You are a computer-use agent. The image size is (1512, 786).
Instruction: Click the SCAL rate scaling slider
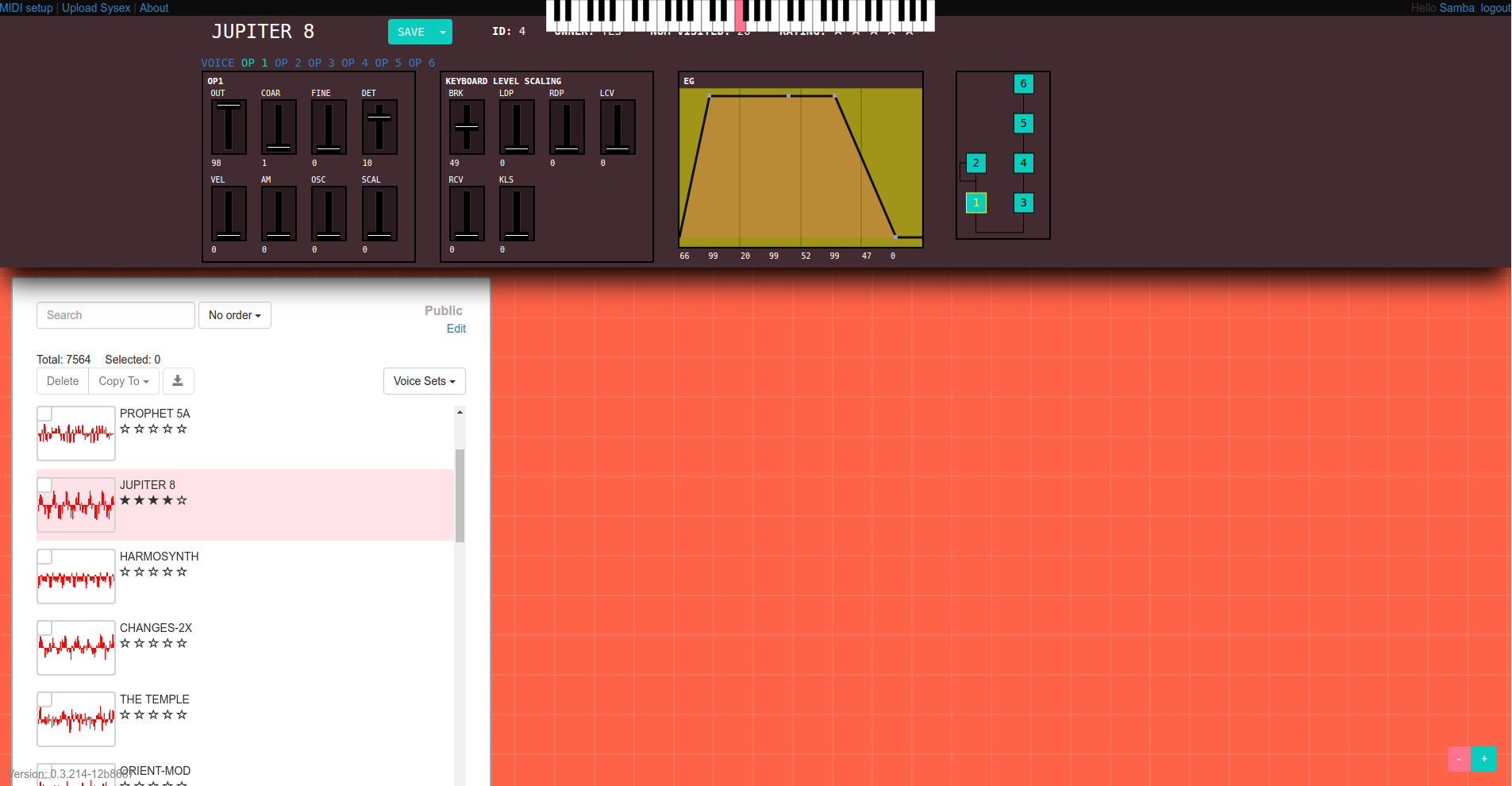click(x=379, y=214)
